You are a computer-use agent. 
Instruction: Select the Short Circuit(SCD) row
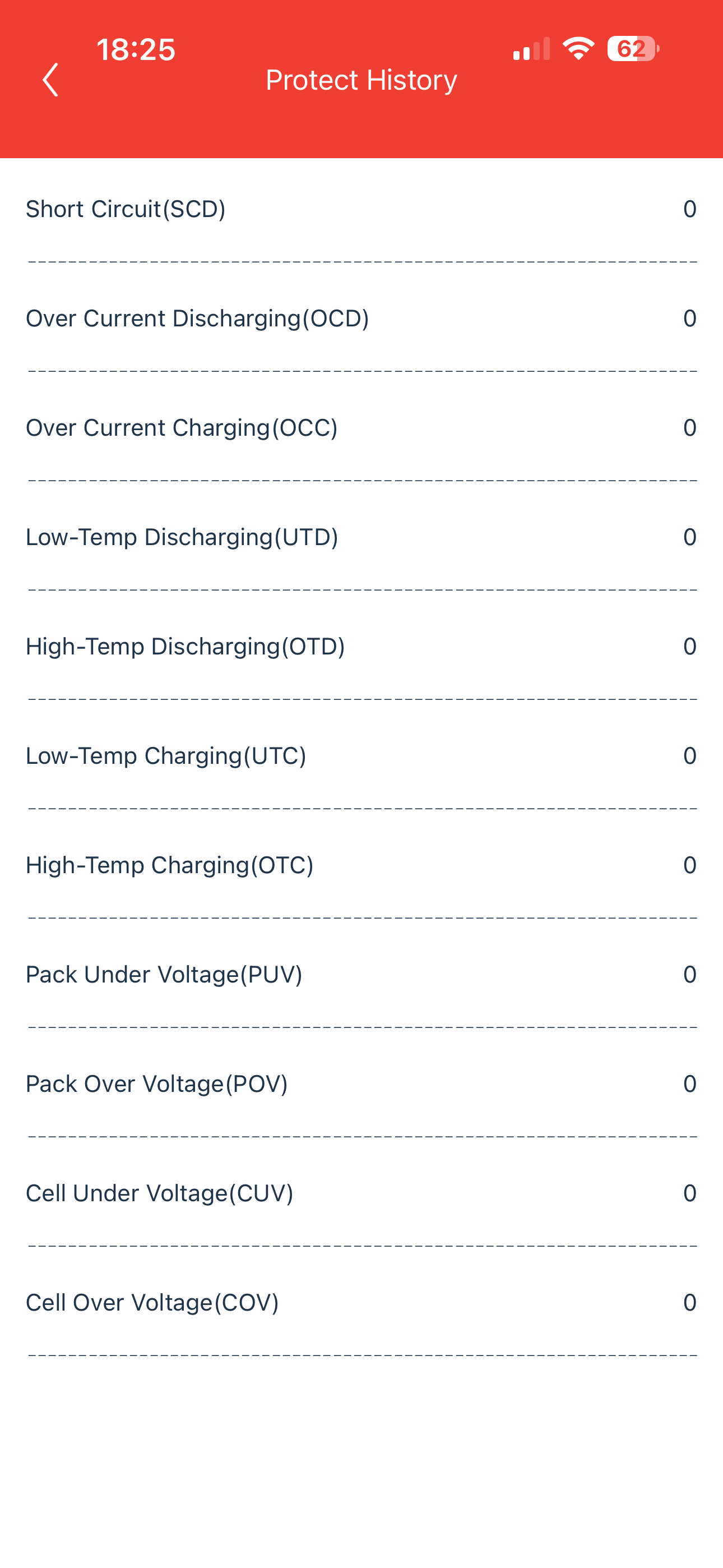(361, 209)
